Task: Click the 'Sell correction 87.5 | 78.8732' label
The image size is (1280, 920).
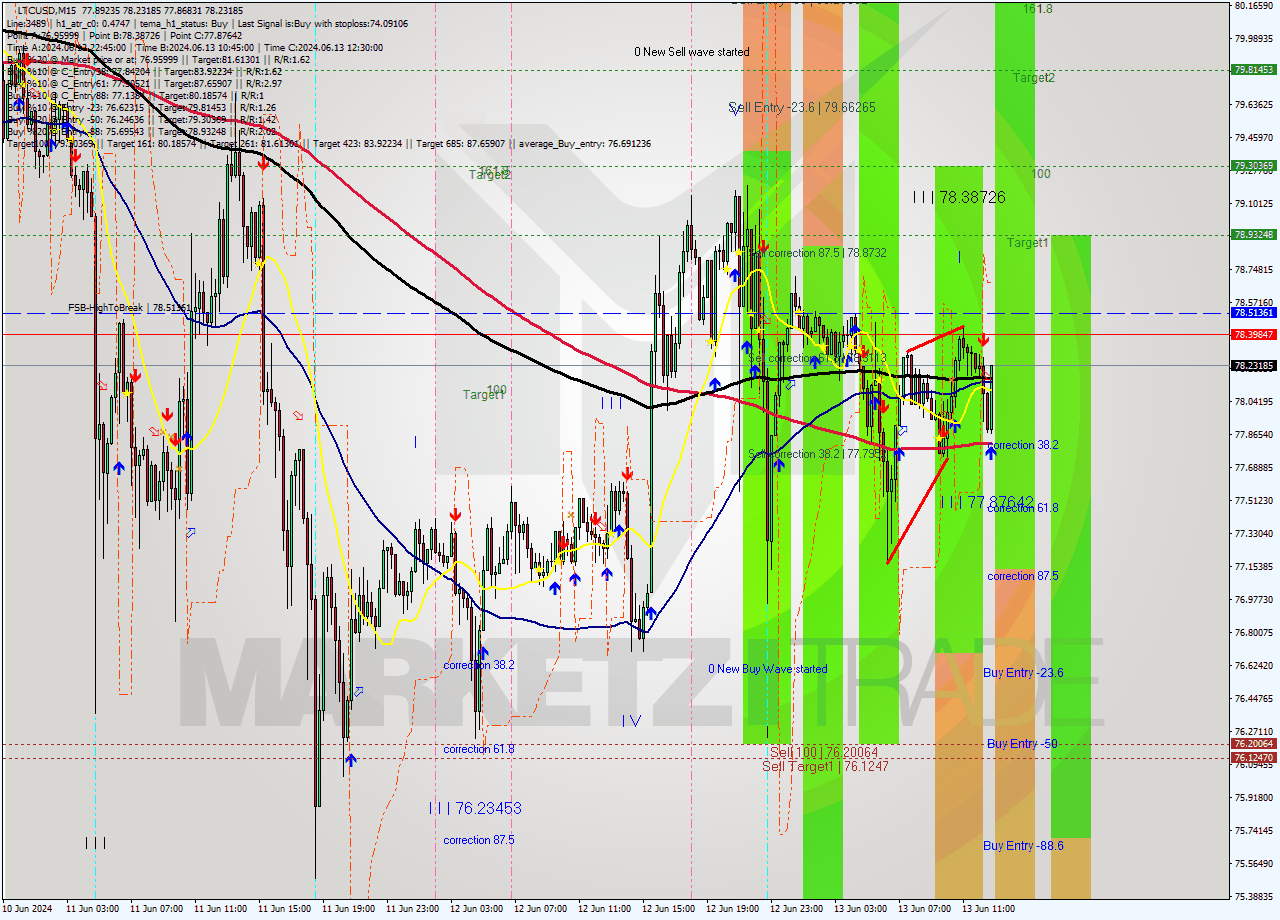Action: [x=818, y=254]
